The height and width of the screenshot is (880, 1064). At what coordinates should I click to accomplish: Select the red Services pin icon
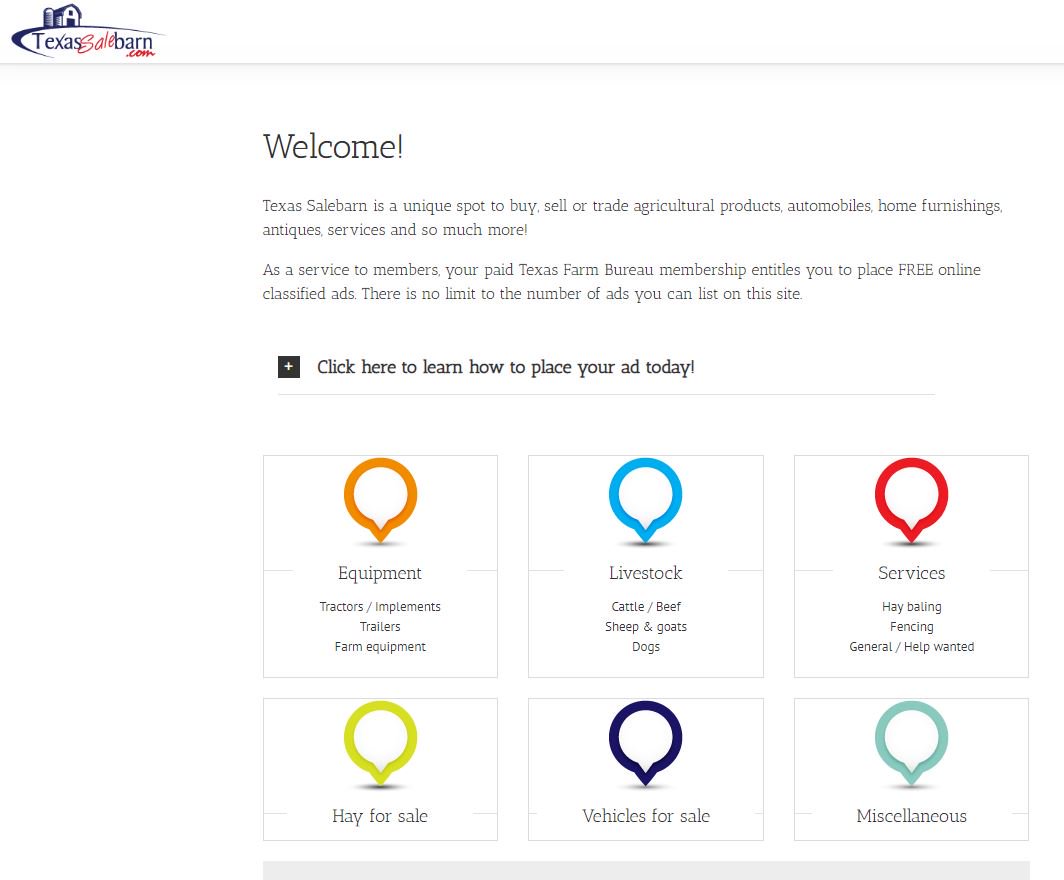[911, 501]
